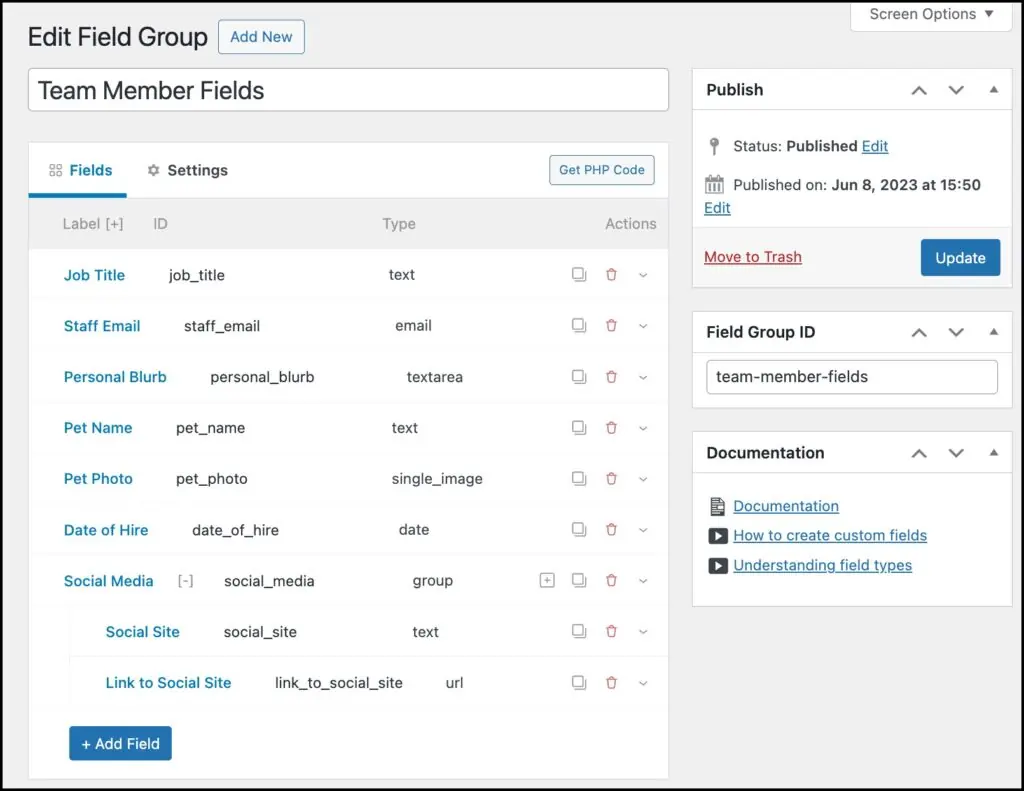The height and width of the screenshot is (791, 1024).
Task: Switch to the Settings tab
Action: pyautogui.click(x=187, y=170)
